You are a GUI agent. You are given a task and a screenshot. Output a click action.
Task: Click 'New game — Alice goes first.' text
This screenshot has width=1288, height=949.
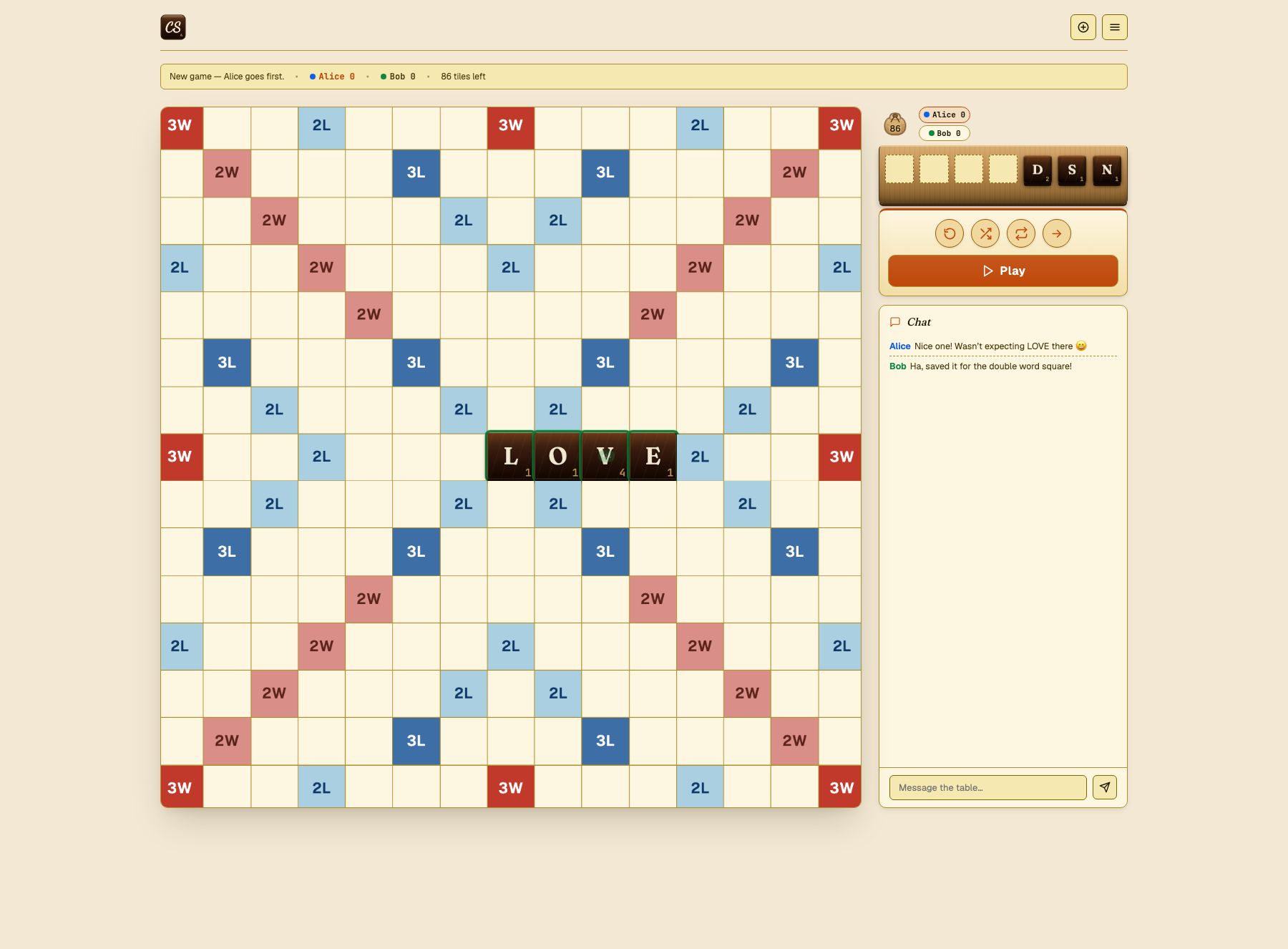(x=227, y=77)
